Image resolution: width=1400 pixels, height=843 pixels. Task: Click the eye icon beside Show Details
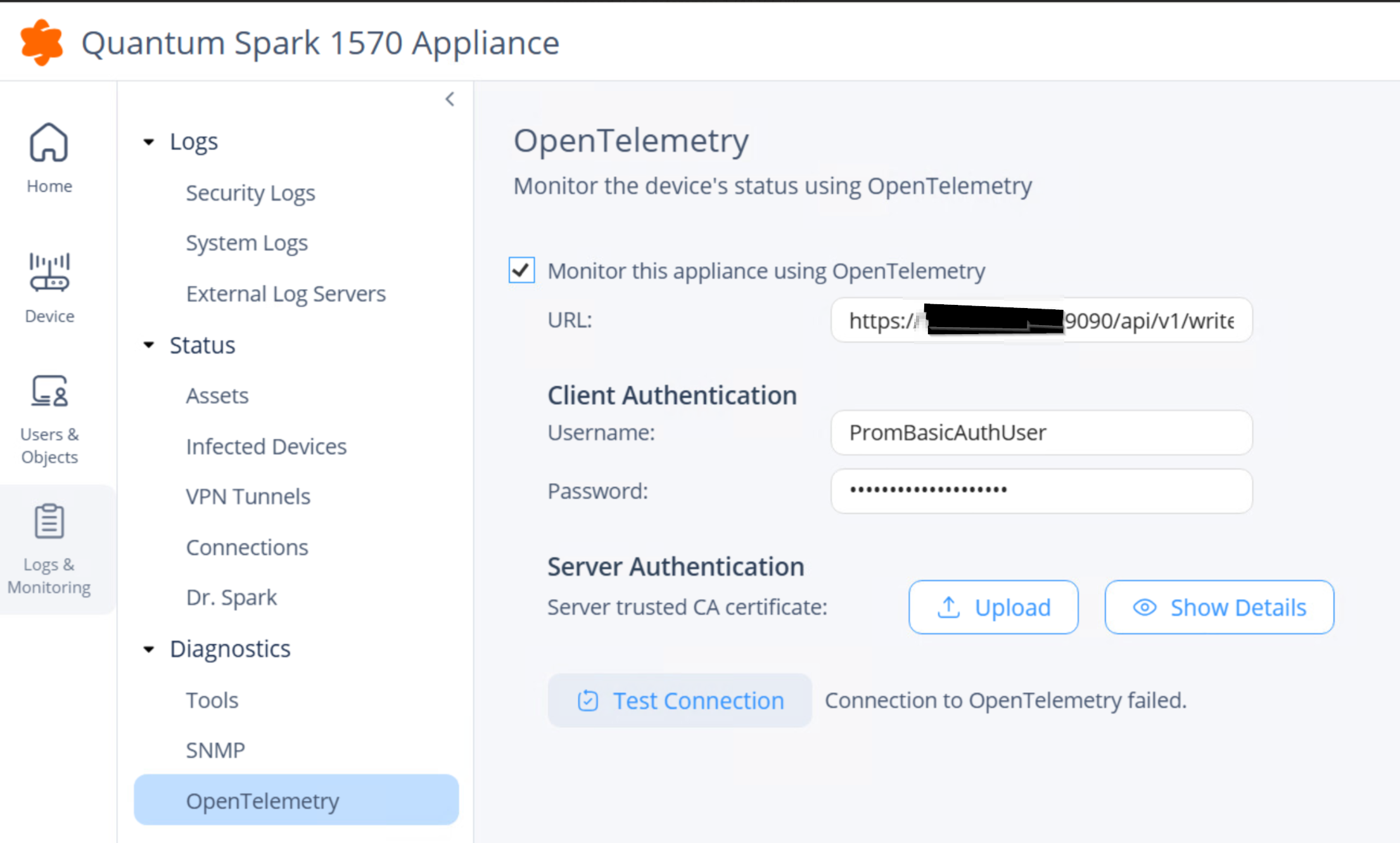pyautogui.click(x=1144, y=607)
